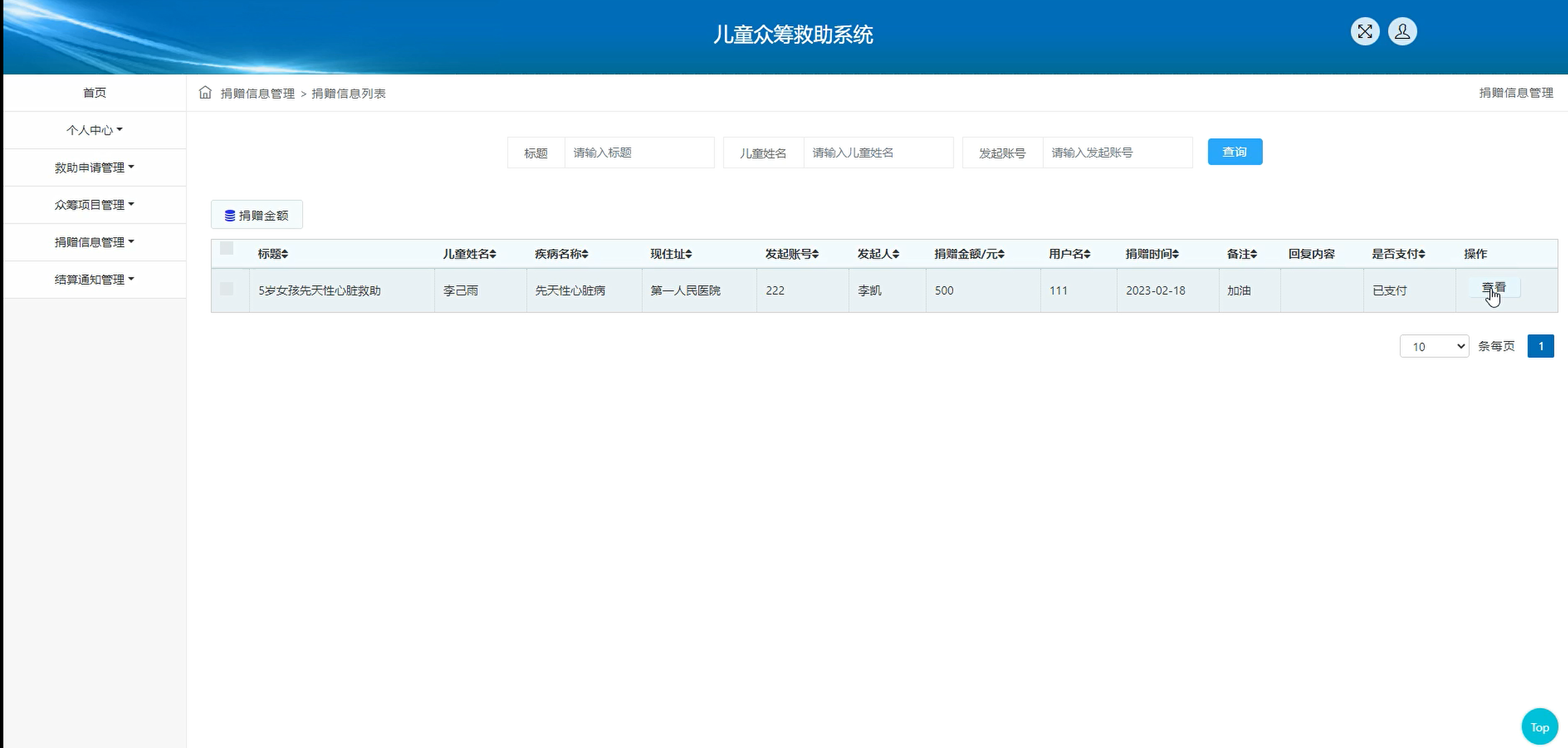Sort table by 儿童姓名 column
1568x748 pixels.
(469, 254)
